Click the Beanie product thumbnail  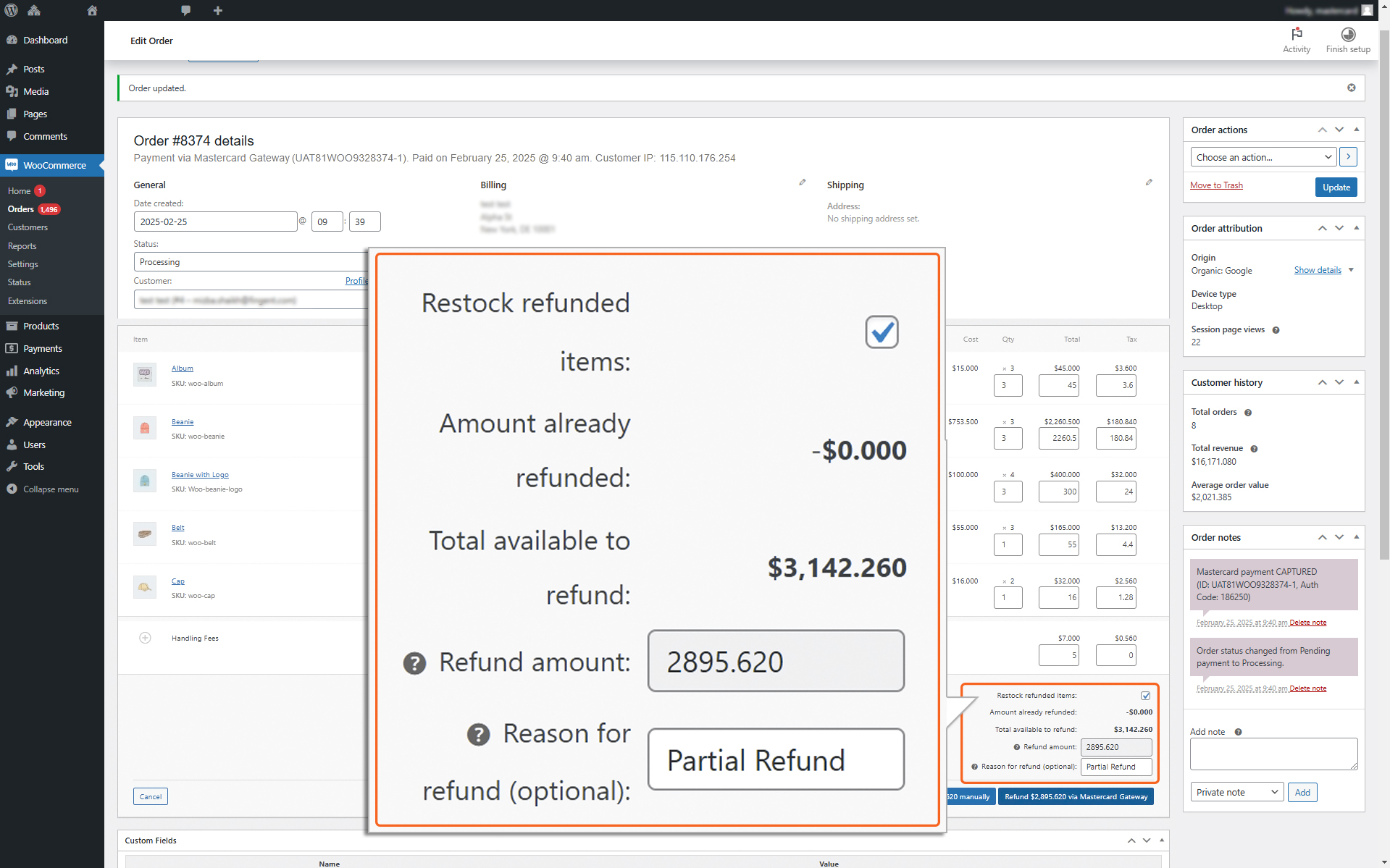point(145,428)
